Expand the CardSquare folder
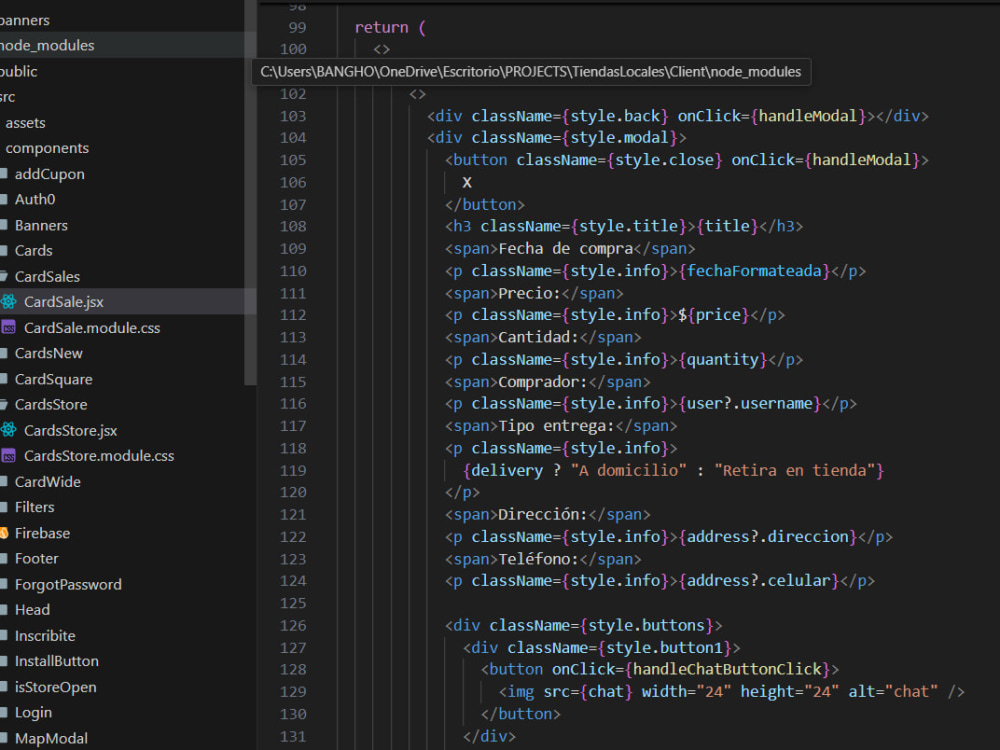This screenshot has width=1000, height=750. point(54,379)
